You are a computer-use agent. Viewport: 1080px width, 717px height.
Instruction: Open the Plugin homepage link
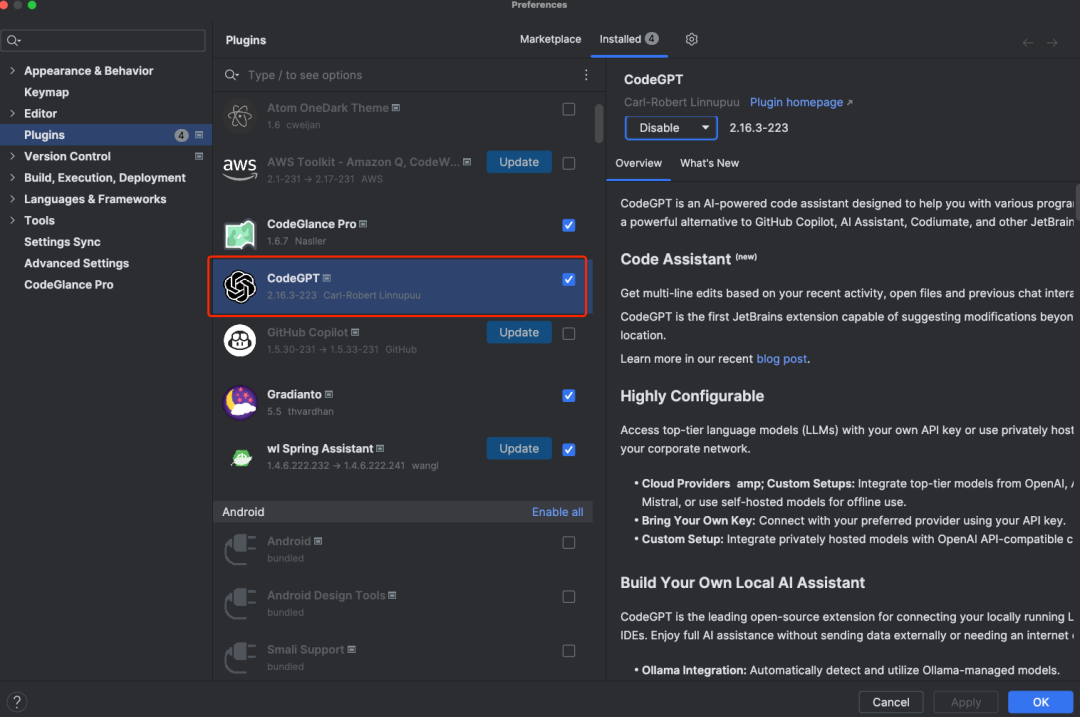pos(796,102)
